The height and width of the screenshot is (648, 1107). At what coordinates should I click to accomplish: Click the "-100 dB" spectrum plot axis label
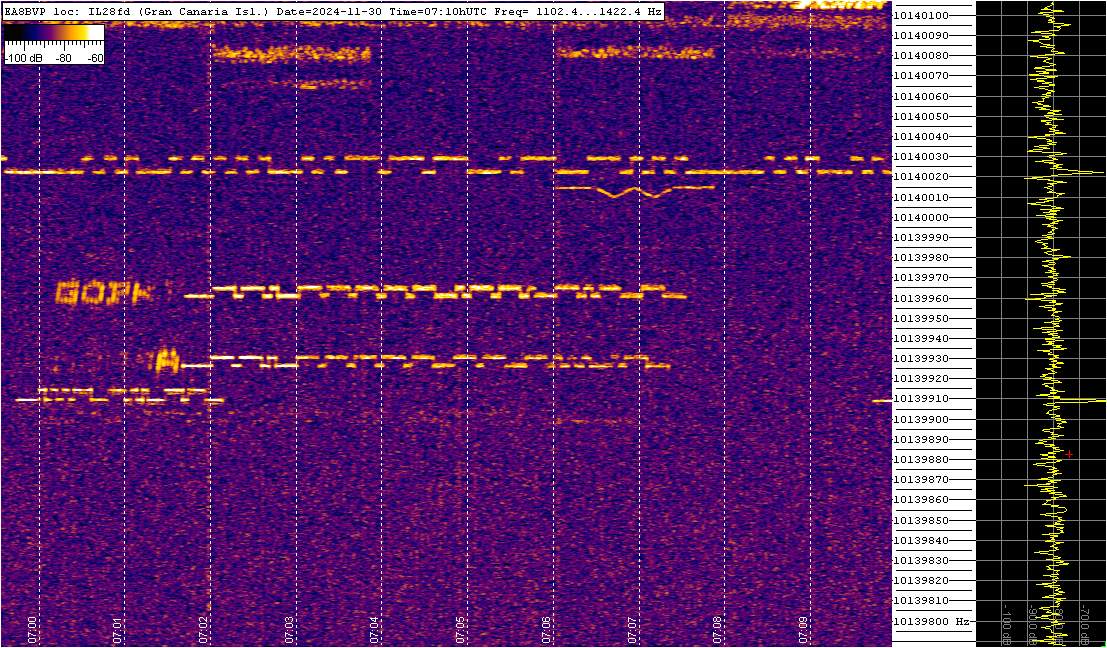coord(1008,623)
